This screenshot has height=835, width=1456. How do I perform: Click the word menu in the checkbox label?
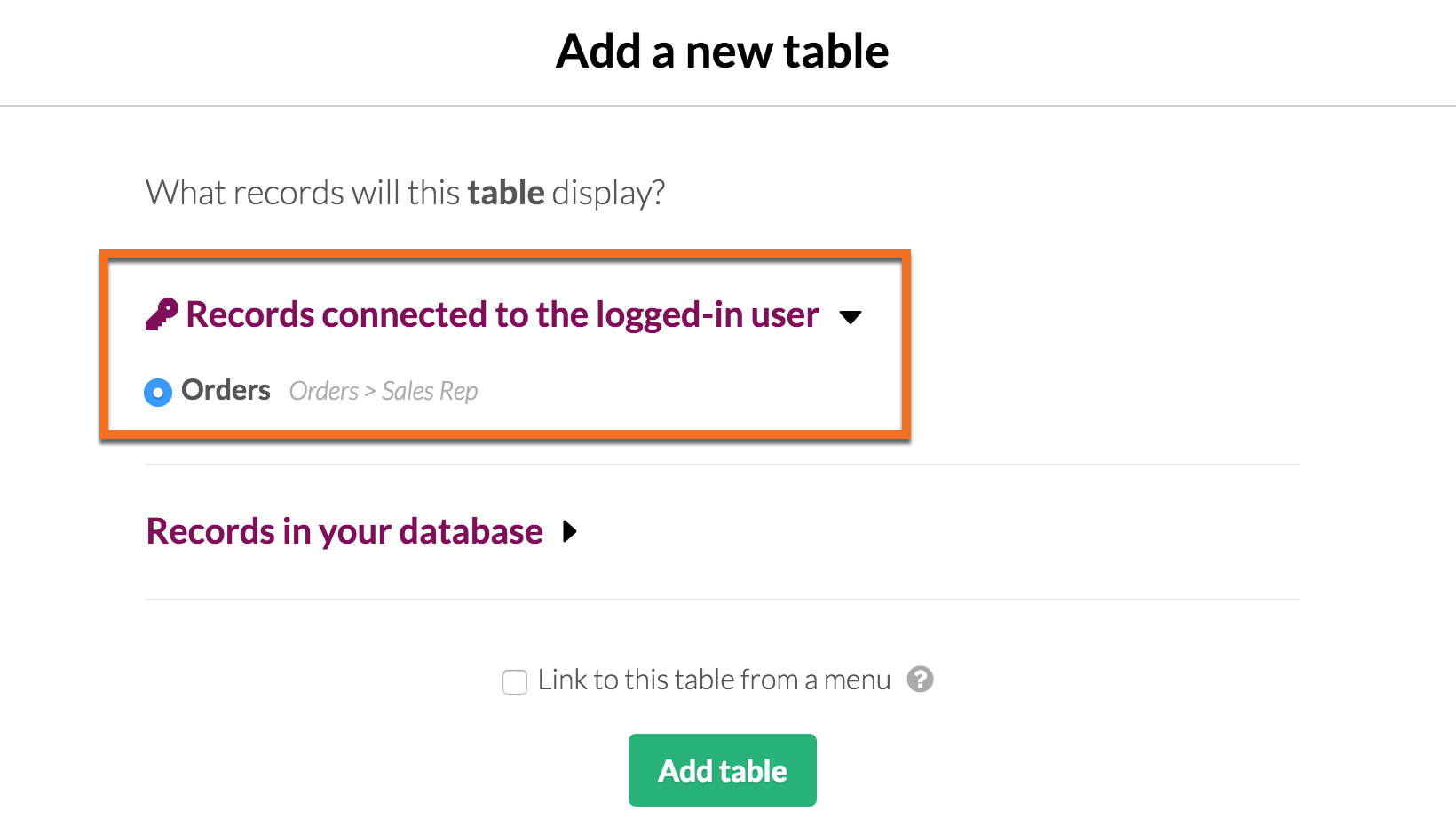(x=857, y=680)
